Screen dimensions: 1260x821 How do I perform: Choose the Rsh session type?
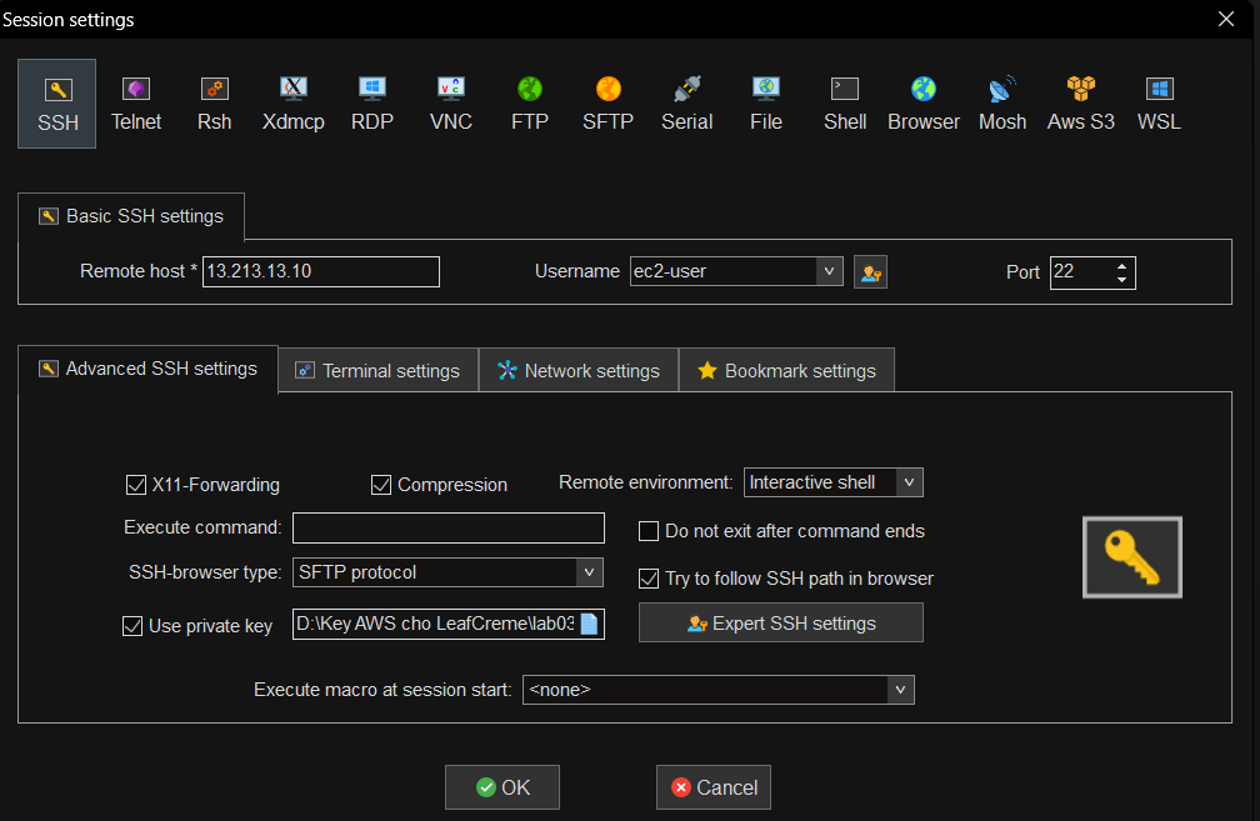(x=214, y=104)
